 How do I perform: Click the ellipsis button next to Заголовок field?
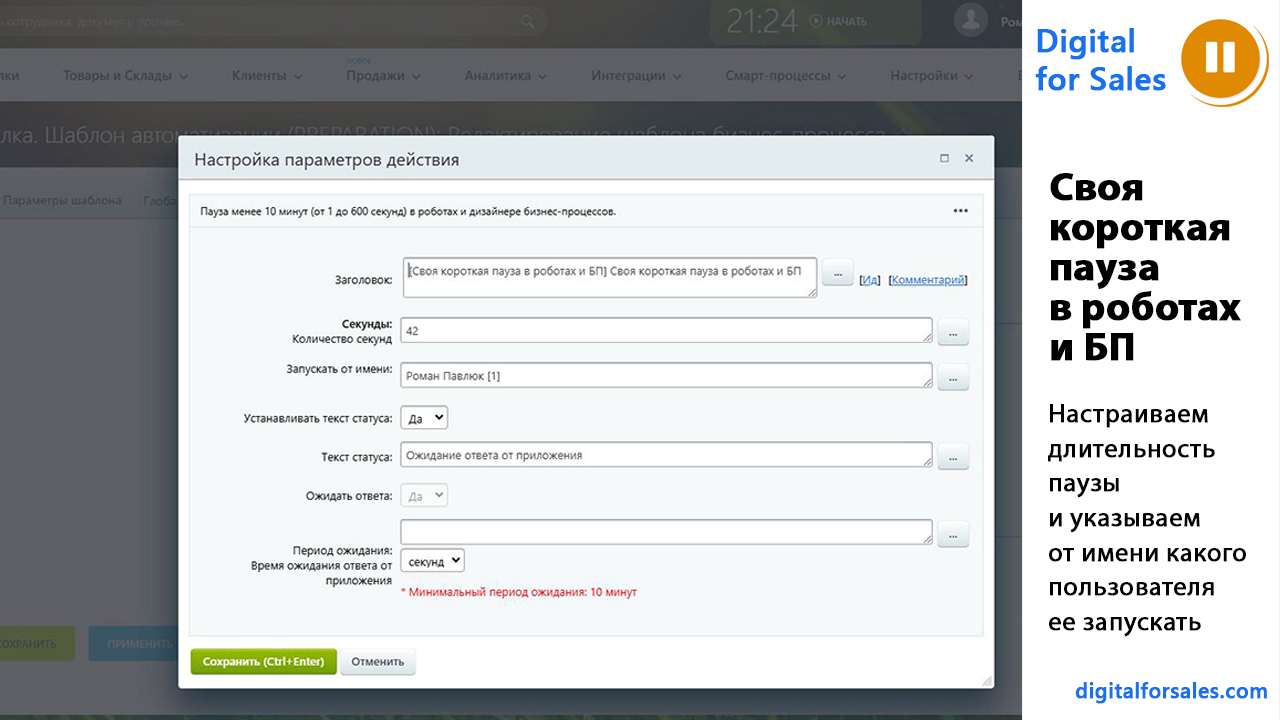[837, 272]
